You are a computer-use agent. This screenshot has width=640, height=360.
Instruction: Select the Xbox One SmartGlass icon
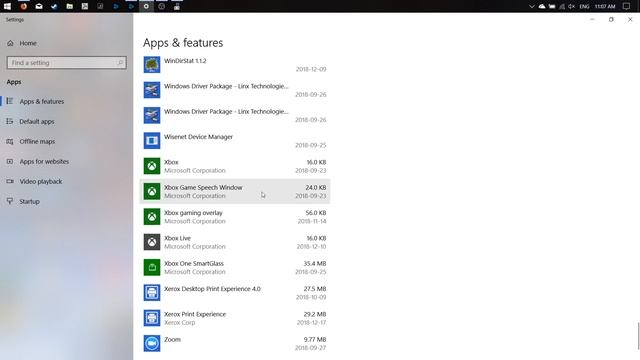(x=152, y=267)
